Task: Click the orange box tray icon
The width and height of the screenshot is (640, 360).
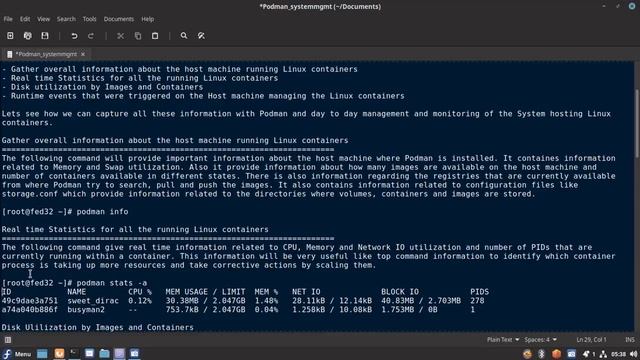Action: click(556, 354)
